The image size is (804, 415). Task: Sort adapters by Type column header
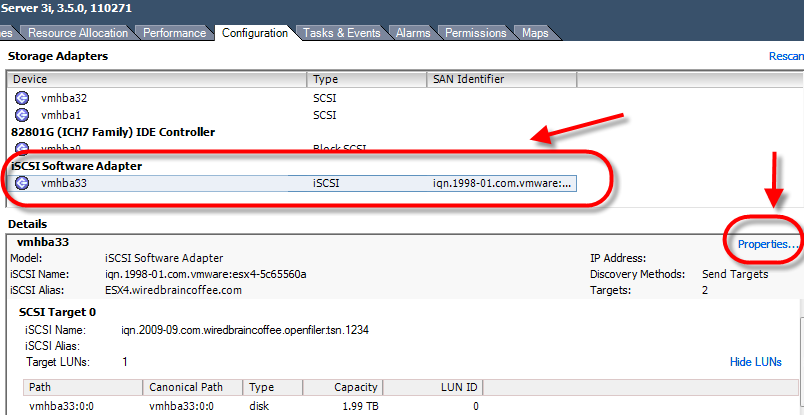point(366,79)
